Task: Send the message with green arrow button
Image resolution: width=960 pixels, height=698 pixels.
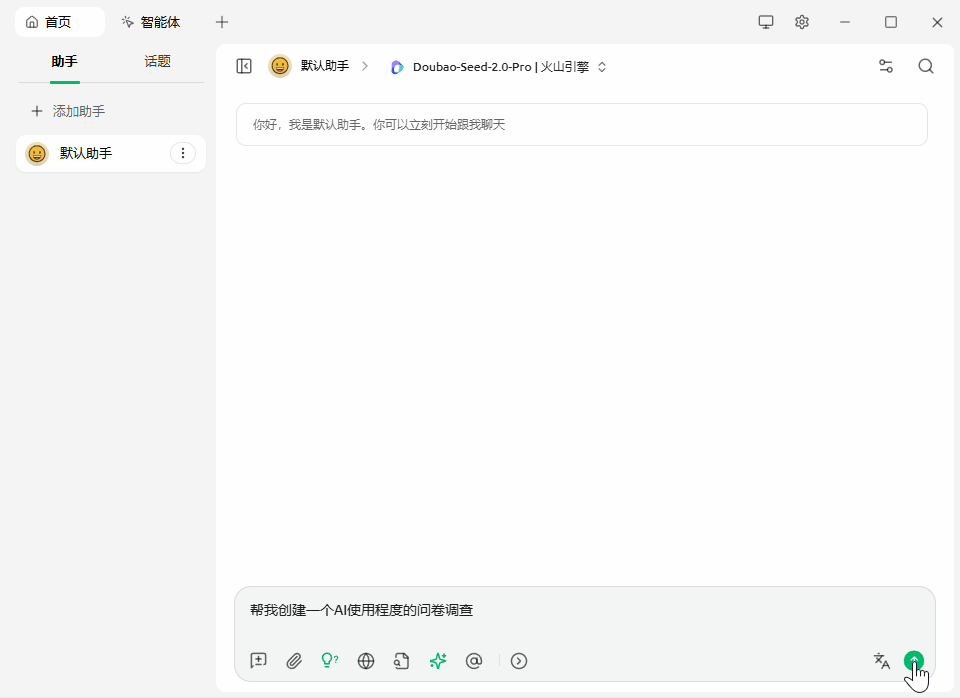Action: click(x=913, y=660)
